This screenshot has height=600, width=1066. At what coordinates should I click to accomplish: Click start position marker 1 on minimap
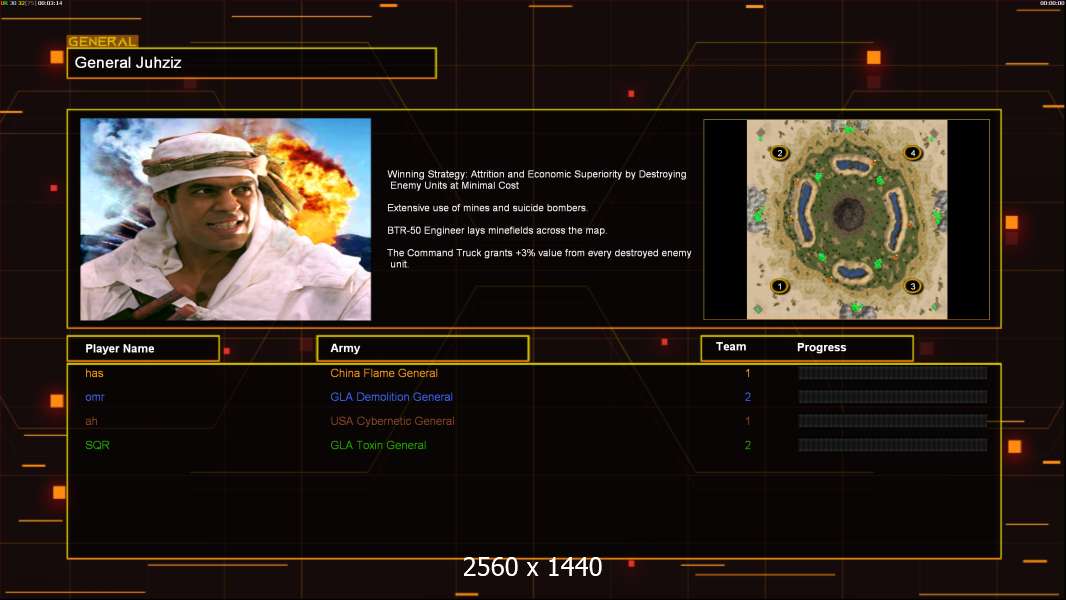point(780,286)
